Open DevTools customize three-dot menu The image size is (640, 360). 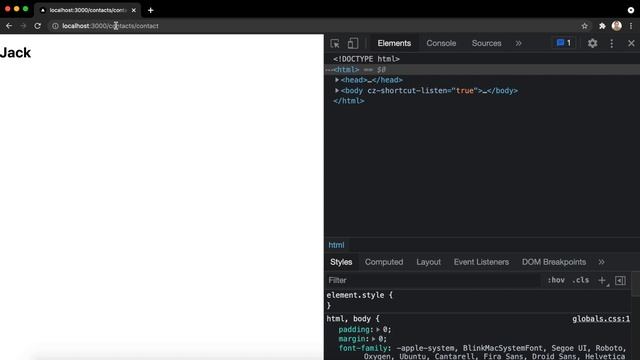click(611, 43)
